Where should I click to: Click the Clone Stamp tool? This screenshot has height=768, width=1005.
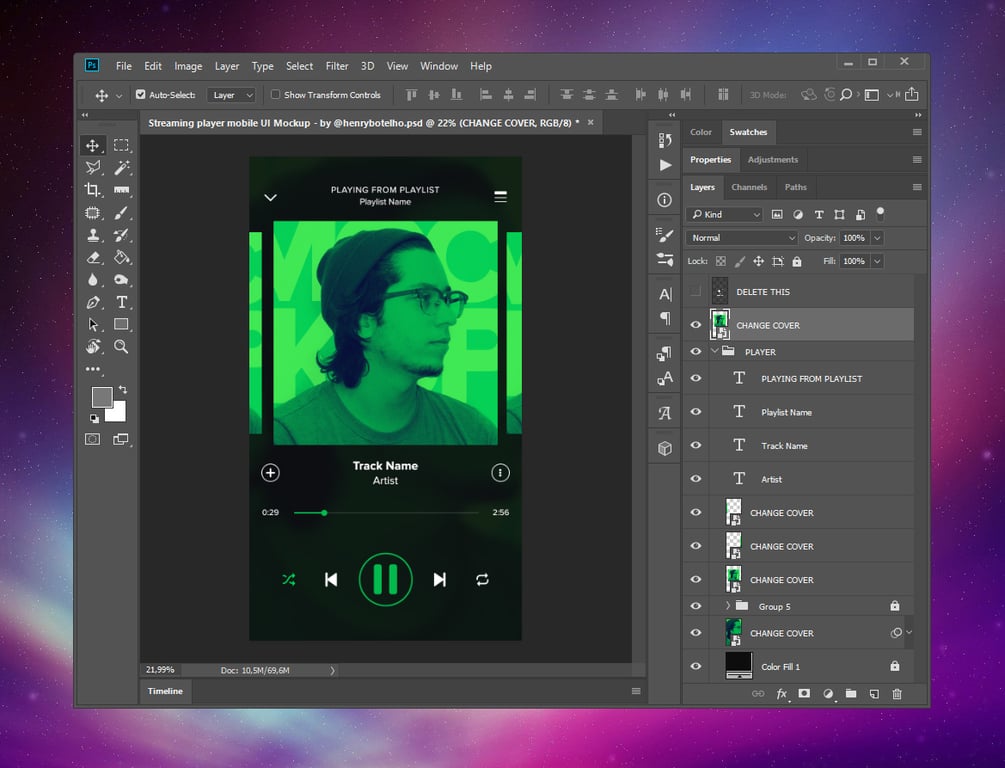click(x=93, y=236)
